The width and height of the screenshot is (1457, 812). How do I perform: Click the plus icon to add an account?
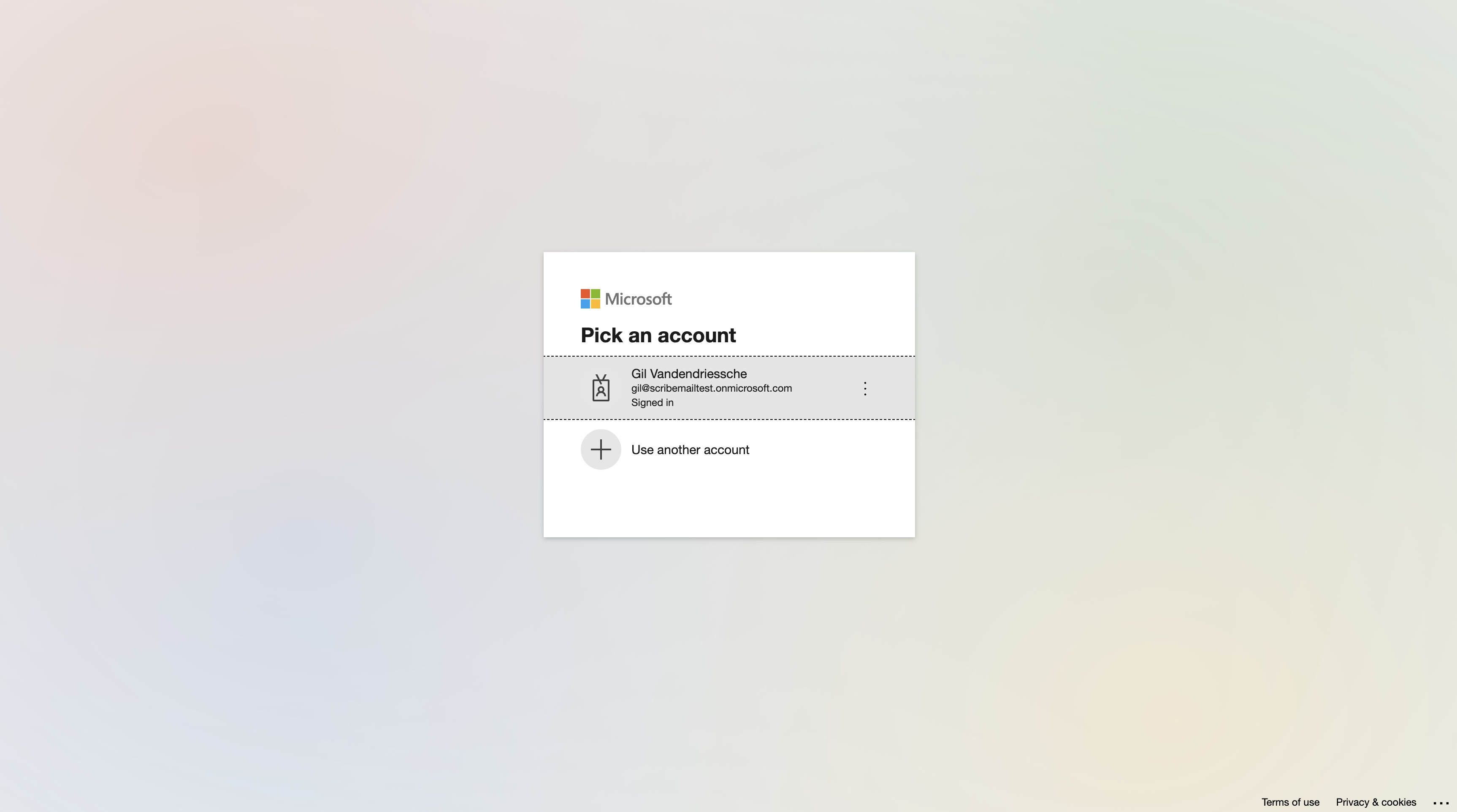pos(601,449)
